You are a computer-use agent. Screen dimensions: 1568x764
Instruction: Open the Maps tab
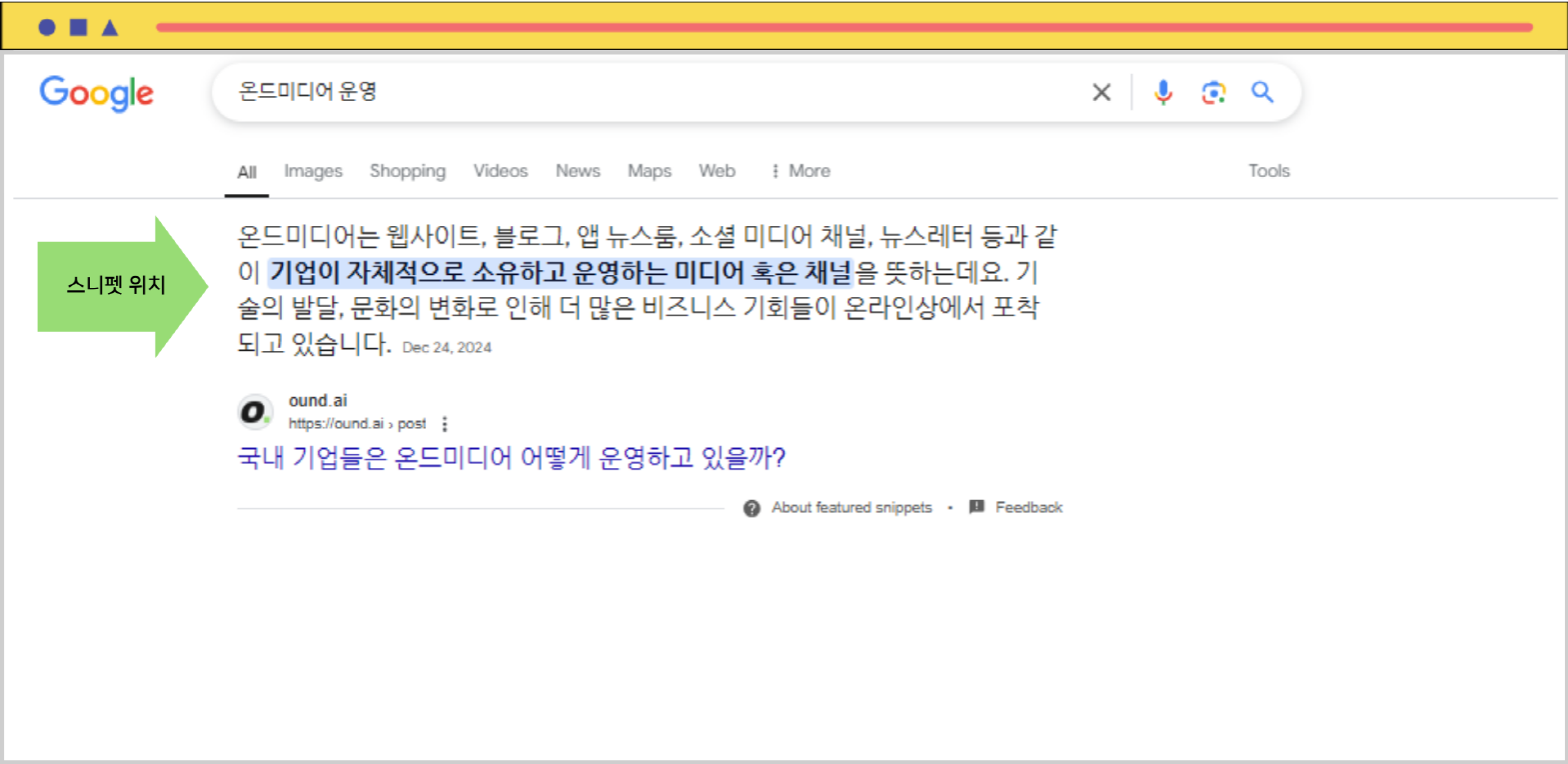tap(650, 171)
